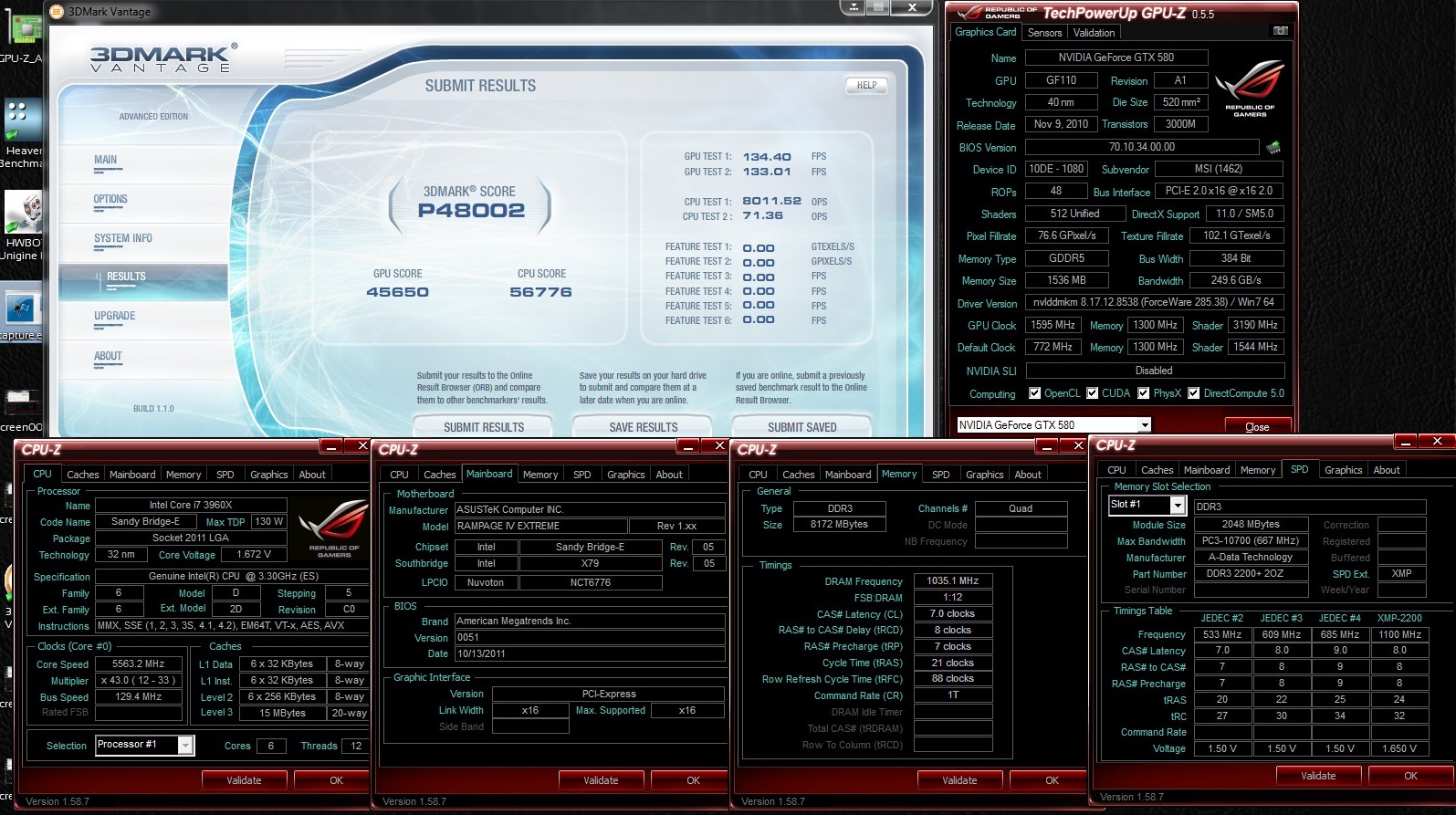Click the SUBMIT RESULTS button
This screenshot has height=815, width=1456.
pyautogui.click(x=484, y=426)
